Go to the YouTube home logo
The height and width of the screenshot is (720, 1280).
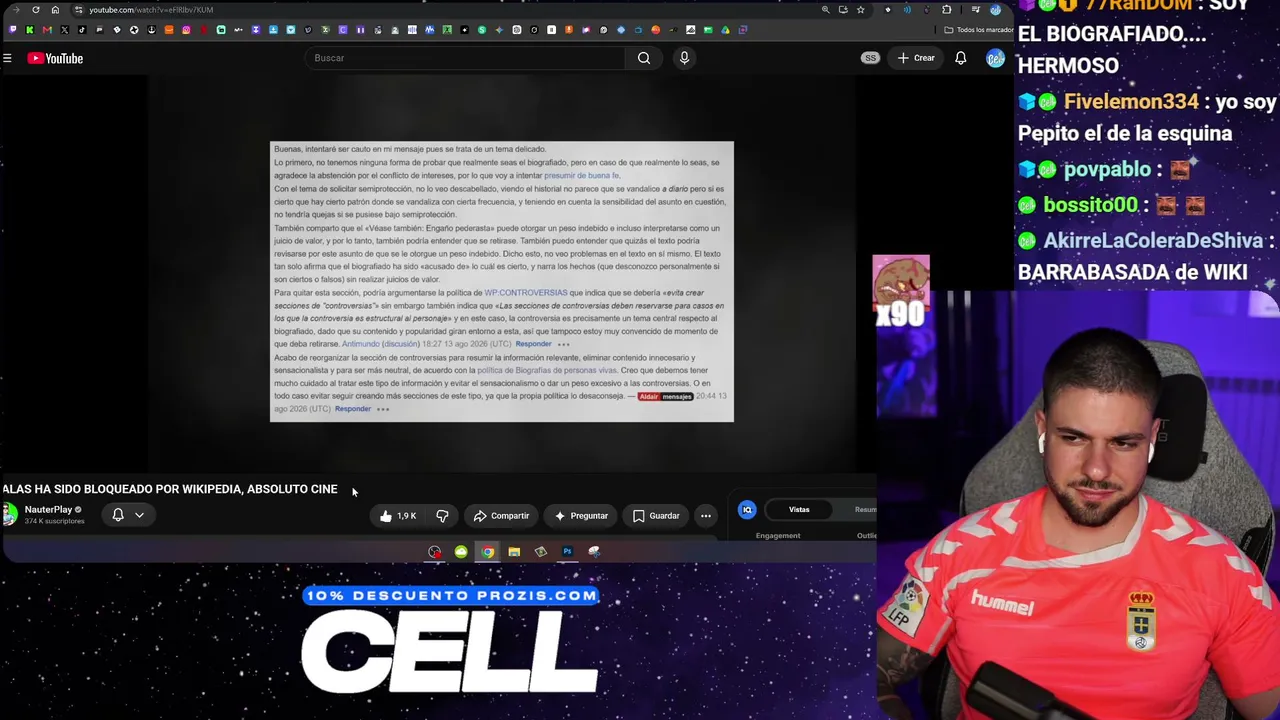(x=55, y=58)
